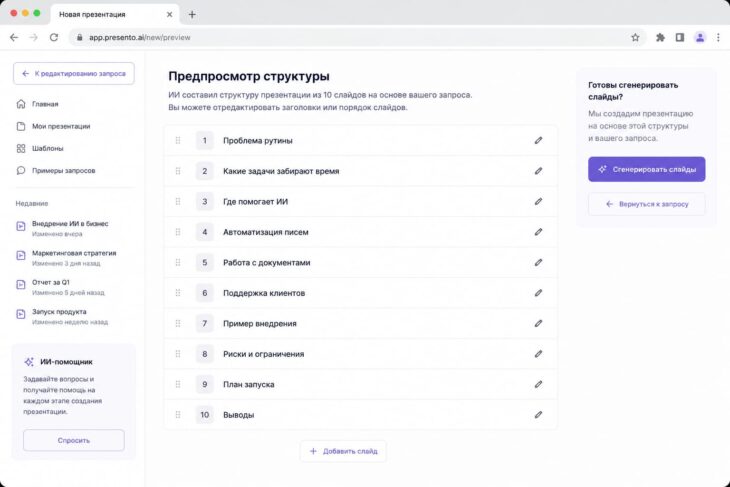
Task: Open 'Шаблоны' in sidebar
Action: [40, 148]
